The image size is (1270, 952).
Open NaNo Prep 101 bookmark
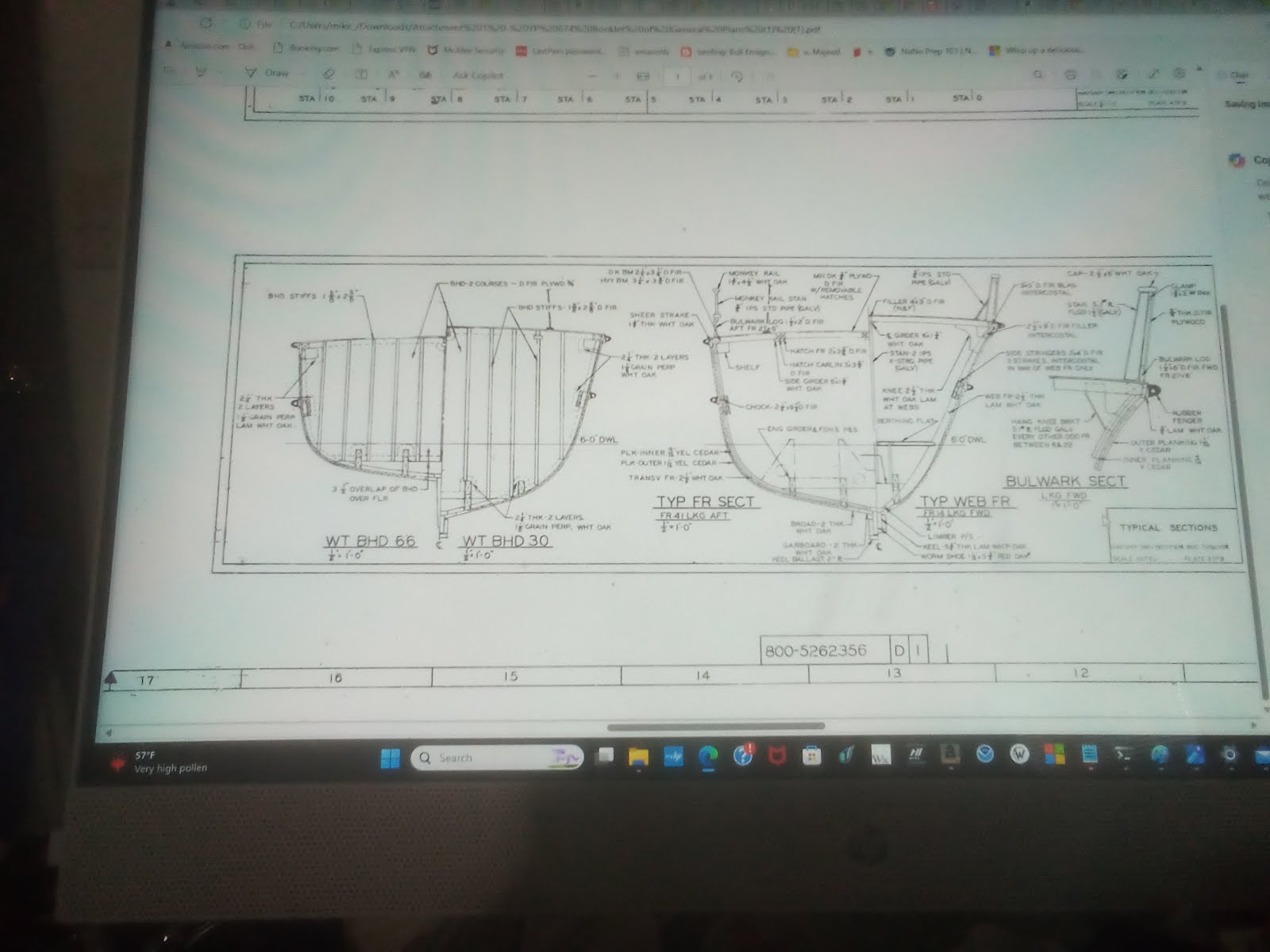(x=931, y=51)
